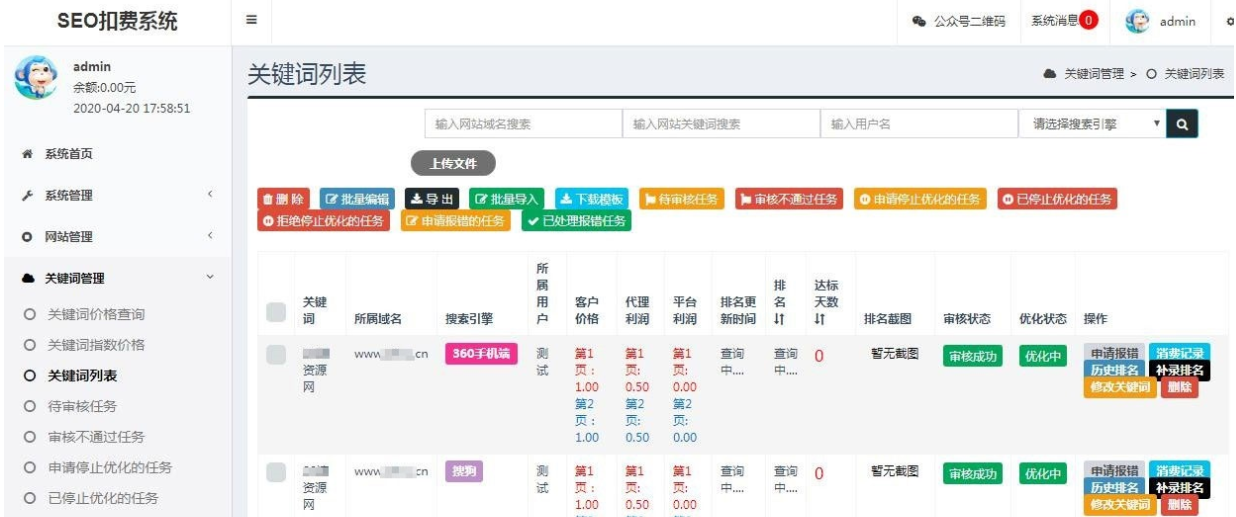The image size is (1236, 517).
Task: Toggle the select-all checkbox in table header
Action: click(276, 313)
